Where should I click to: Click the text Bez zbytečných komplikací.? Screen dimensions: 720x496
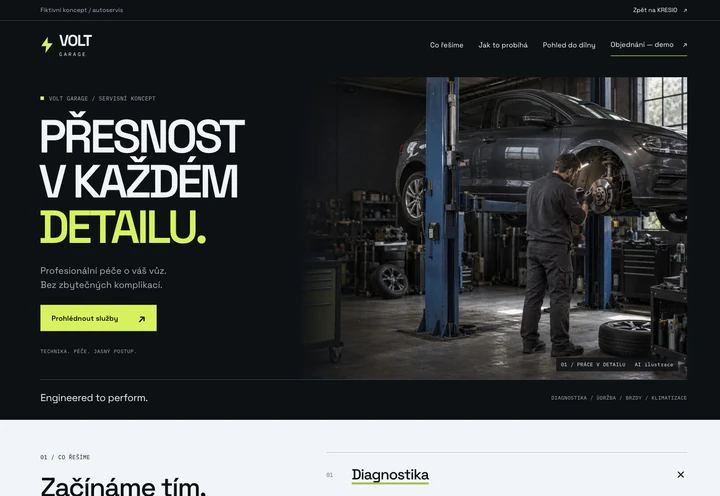(101, 285)
